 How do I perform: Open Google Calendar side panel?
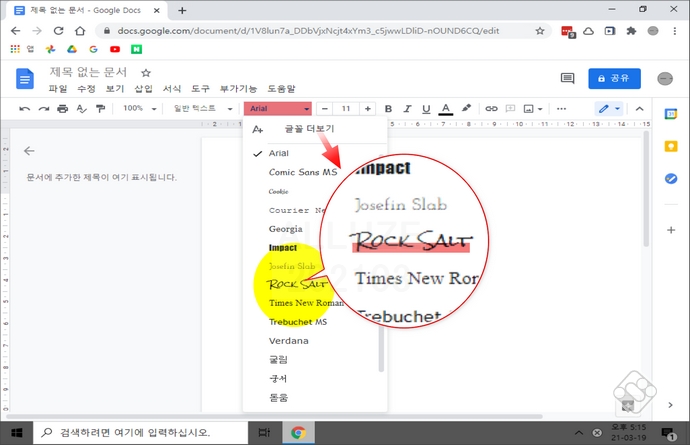(x=671, y=114)
